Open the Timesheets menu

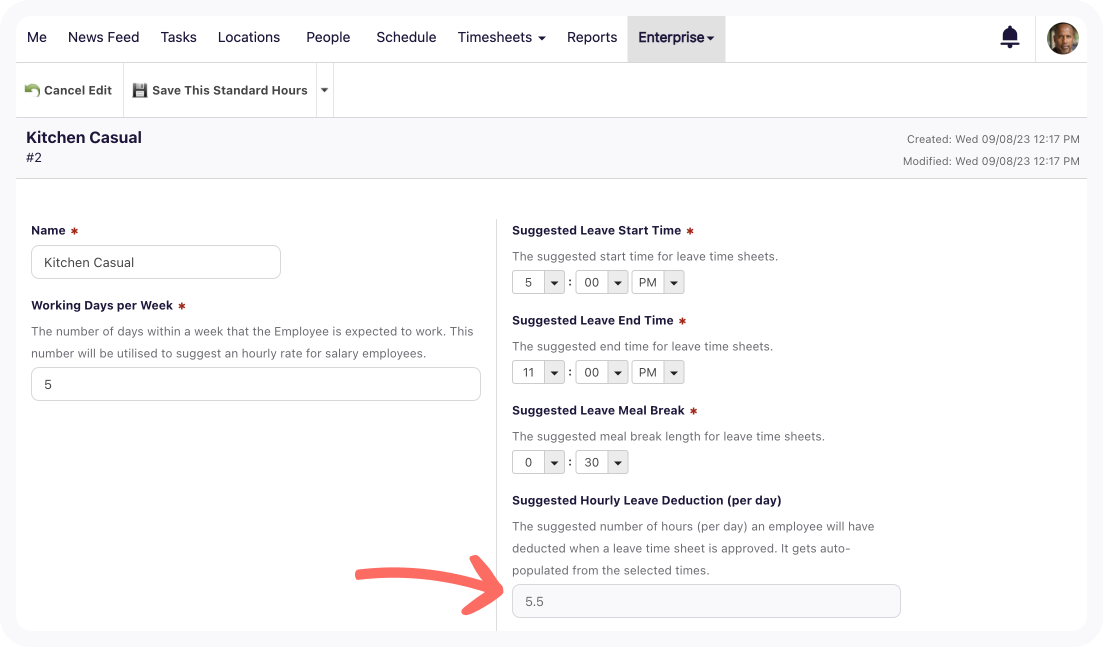pos(501,38)
